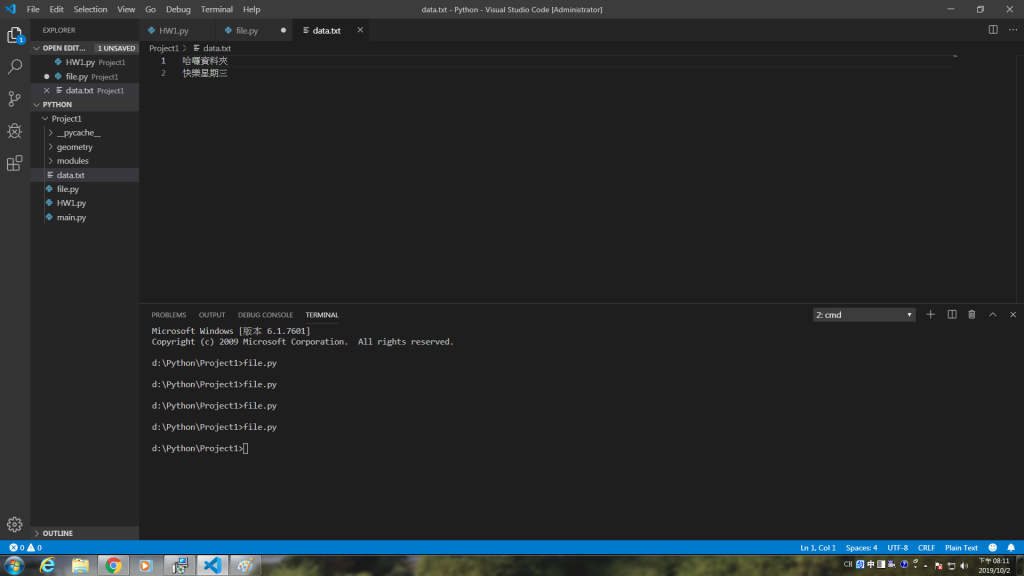
Task: Open the Debug view bug icon
Action: click(14, 131)
